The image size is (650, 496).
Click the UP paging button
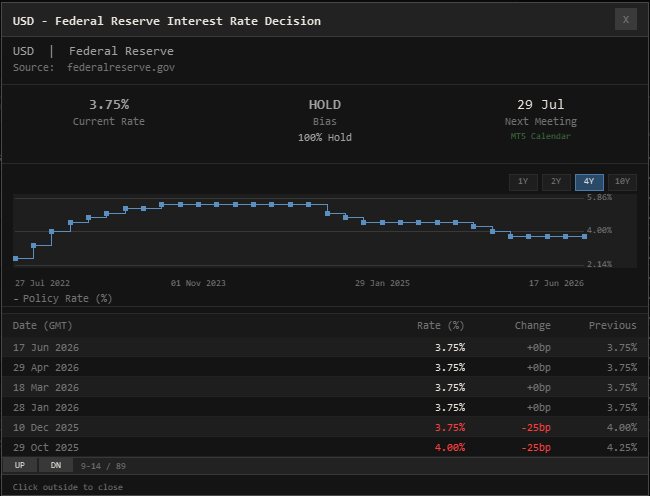point(19,465)
